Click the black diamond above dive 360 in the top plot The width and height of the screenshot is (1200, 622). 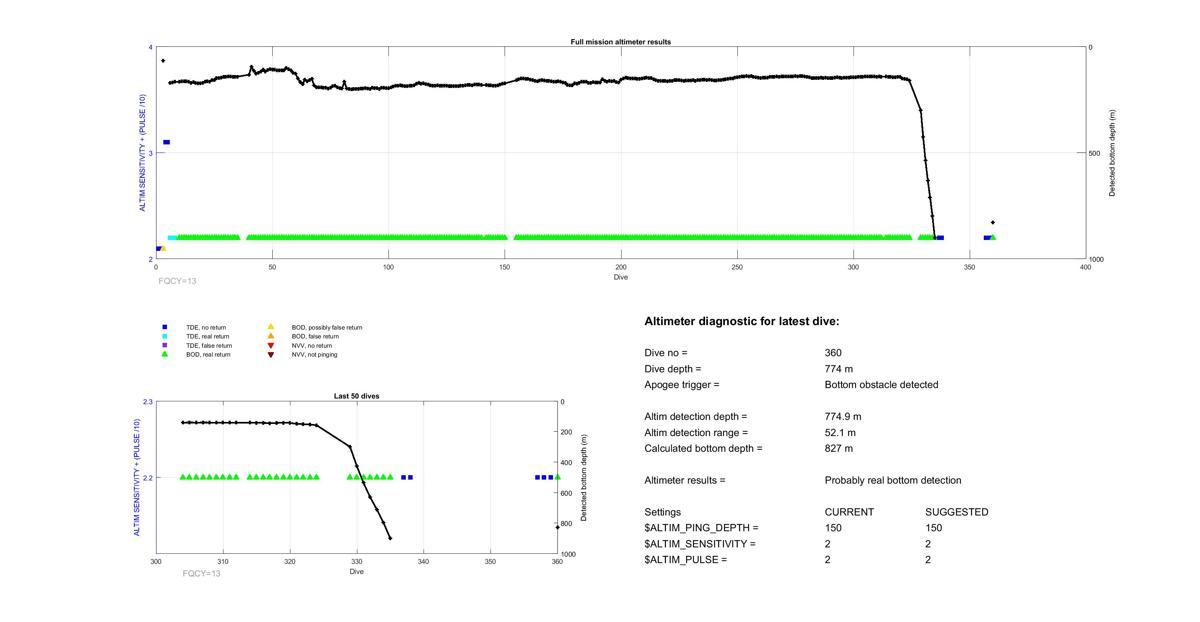point(993,222)
